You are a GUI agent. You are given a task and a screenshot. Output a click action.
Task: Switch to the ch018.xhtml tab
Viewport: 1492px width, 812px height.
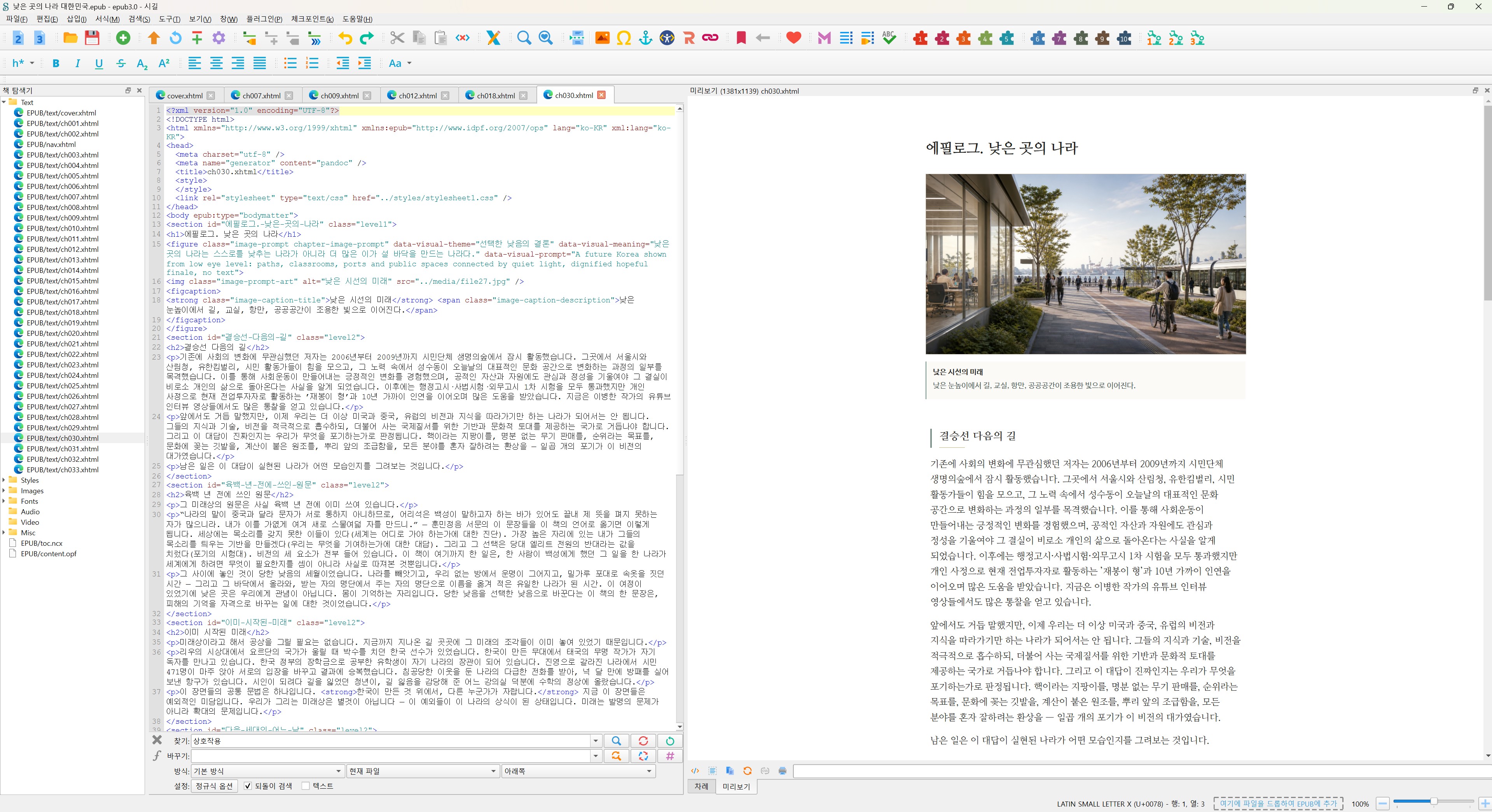click(496, 96)
